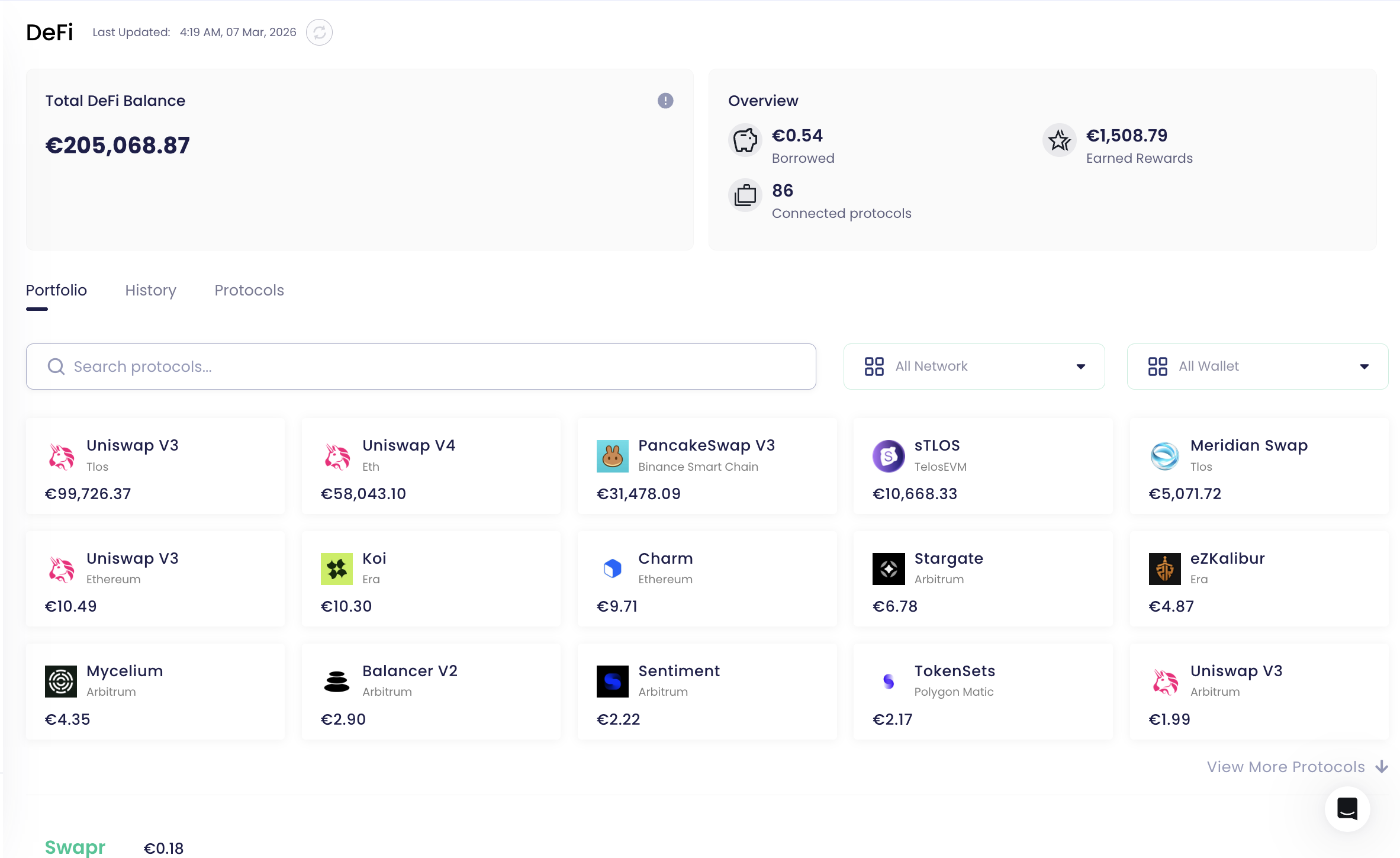Click the Stargate protocol logo

(x=888, y=568)
